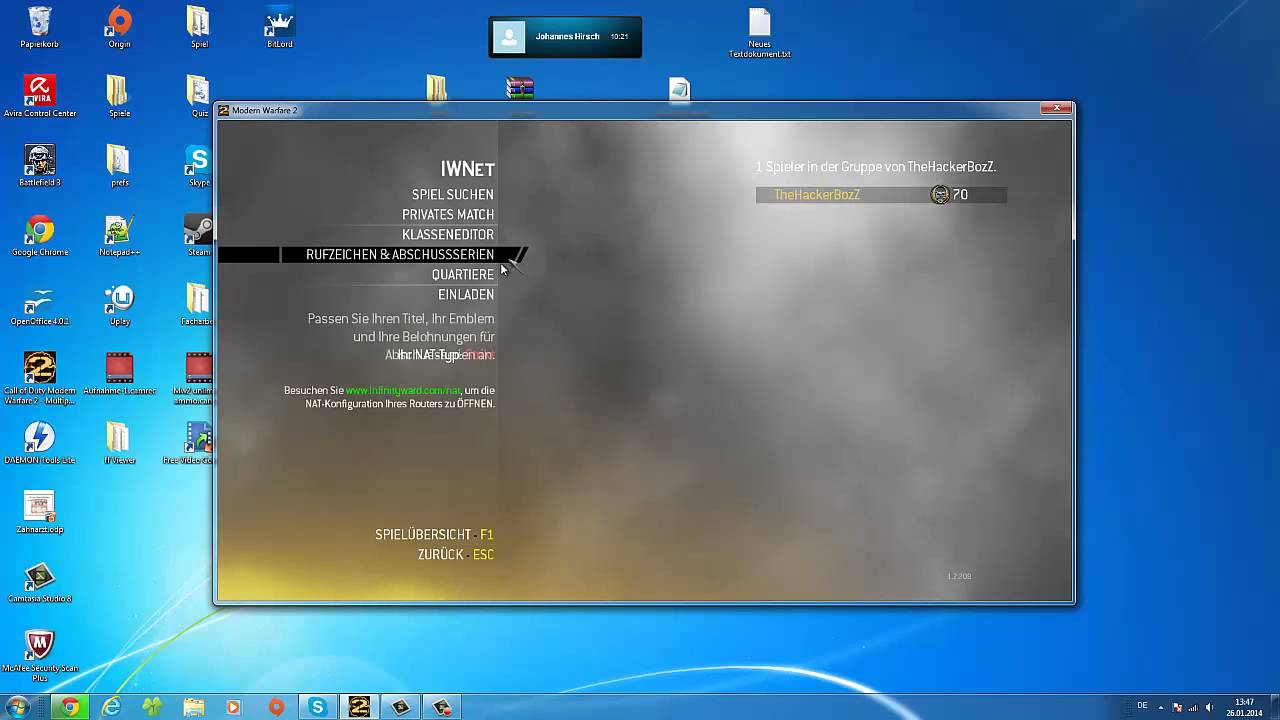Select the Zahnarzt.odp file on desktop
Viewport: 1280px width, 720px height.
[x=40, y=512]
